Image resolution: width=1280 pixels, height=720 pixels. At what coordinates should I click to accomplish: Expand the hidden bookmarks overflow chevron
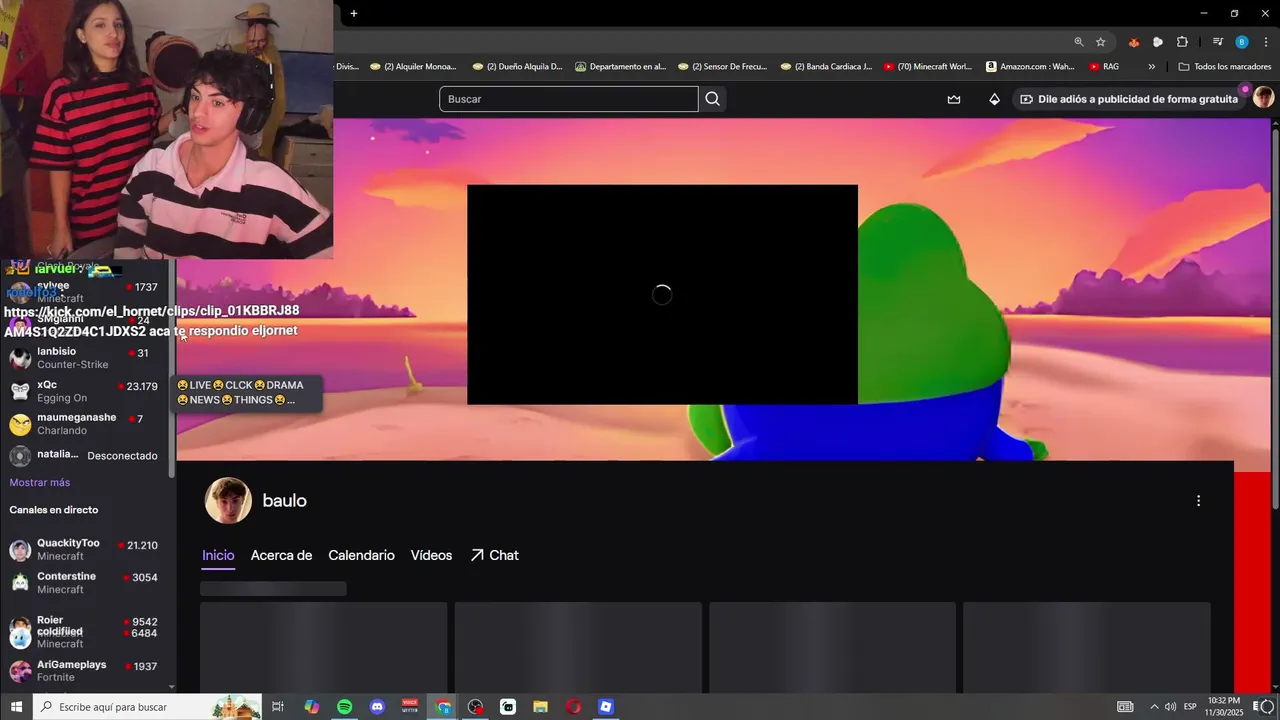pyautogui.click(x=1151, y=67)
